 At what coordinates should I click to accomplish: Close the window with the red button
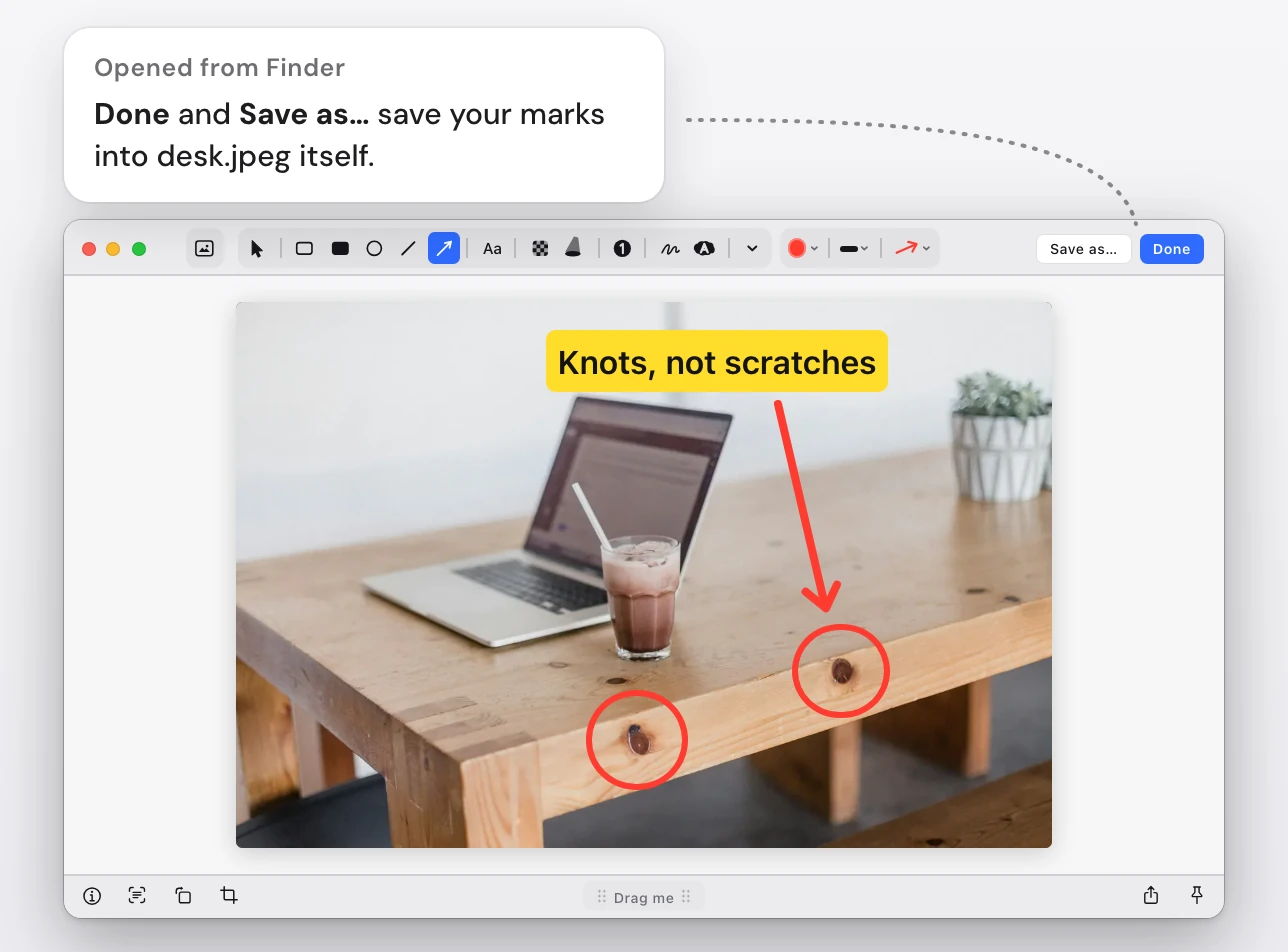point(89,249)
